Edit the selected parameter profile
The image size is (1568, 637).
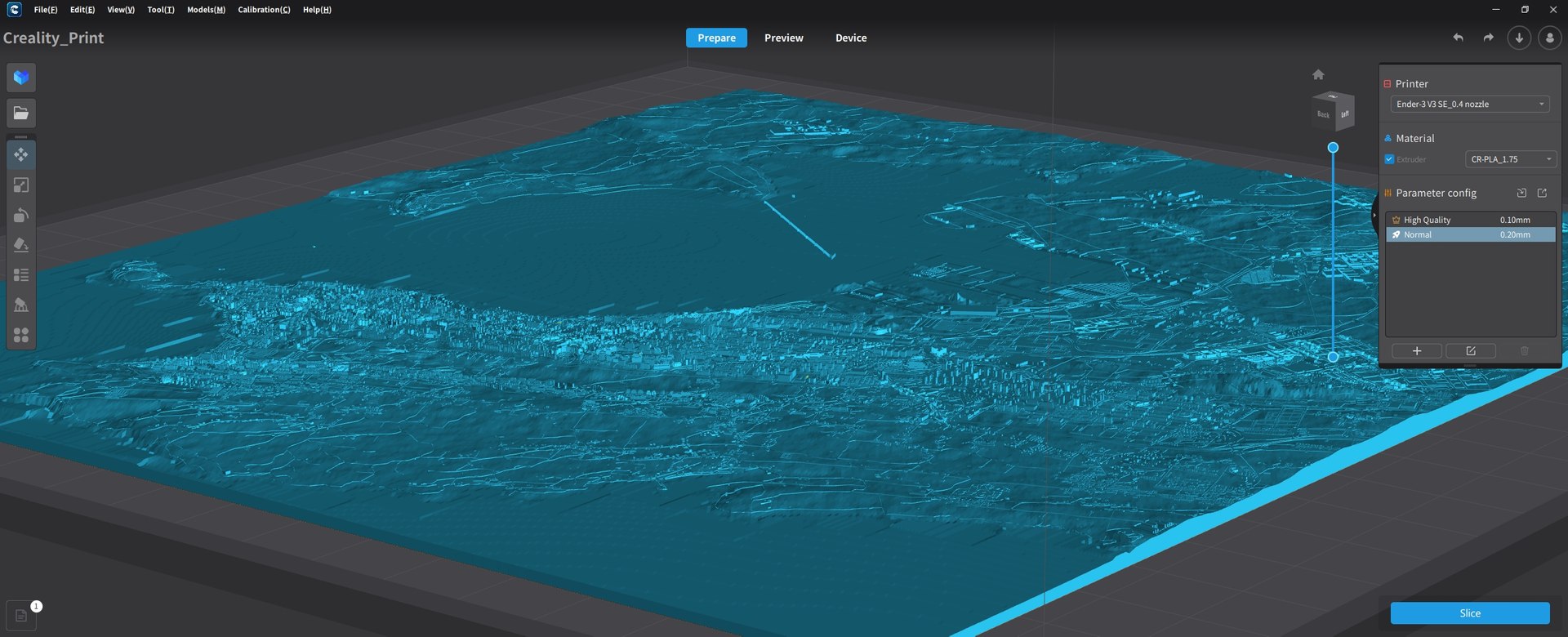tap(1471, 351)
